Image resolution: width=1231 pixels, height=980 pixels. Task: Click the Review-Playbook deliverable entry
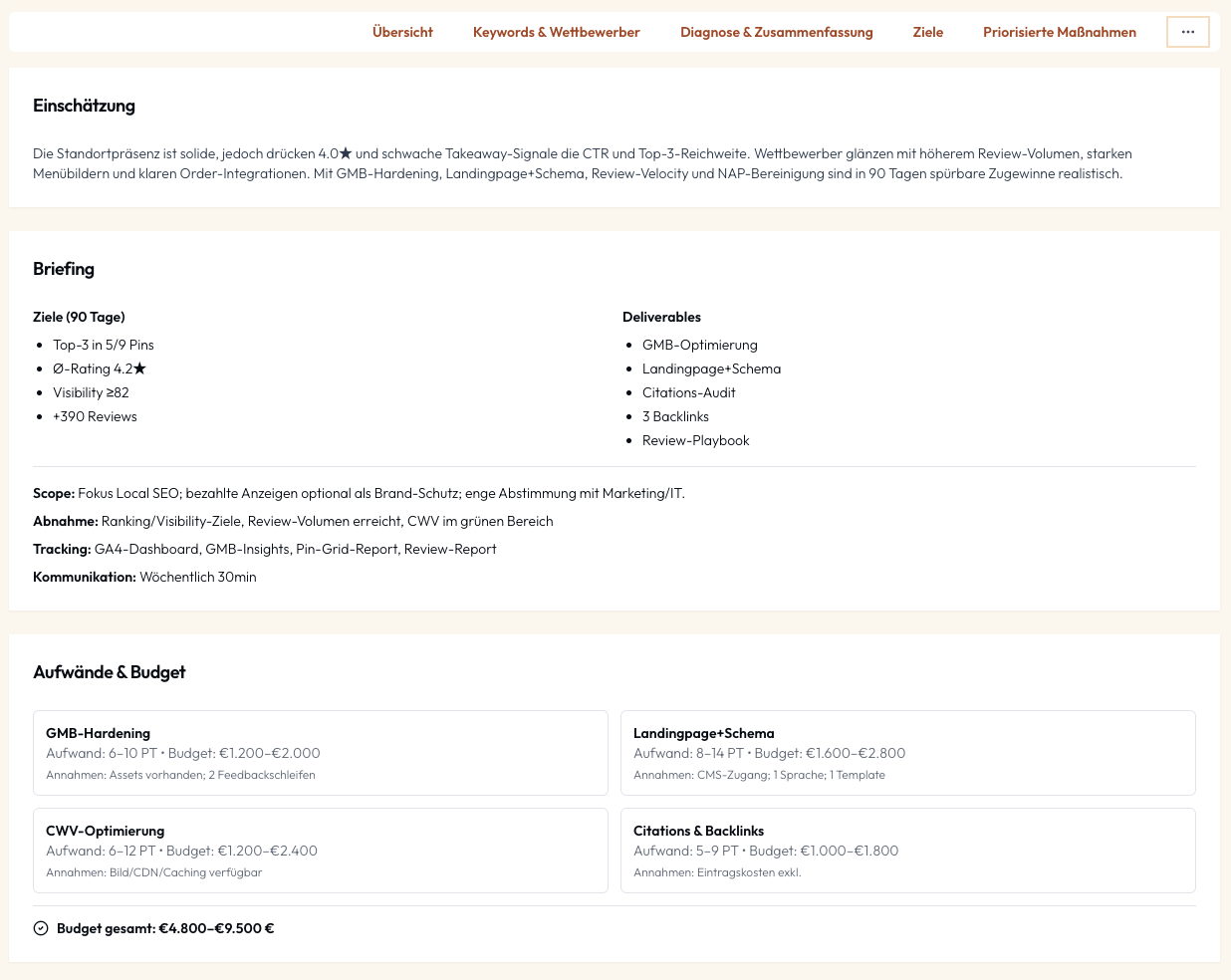(695, 440)
